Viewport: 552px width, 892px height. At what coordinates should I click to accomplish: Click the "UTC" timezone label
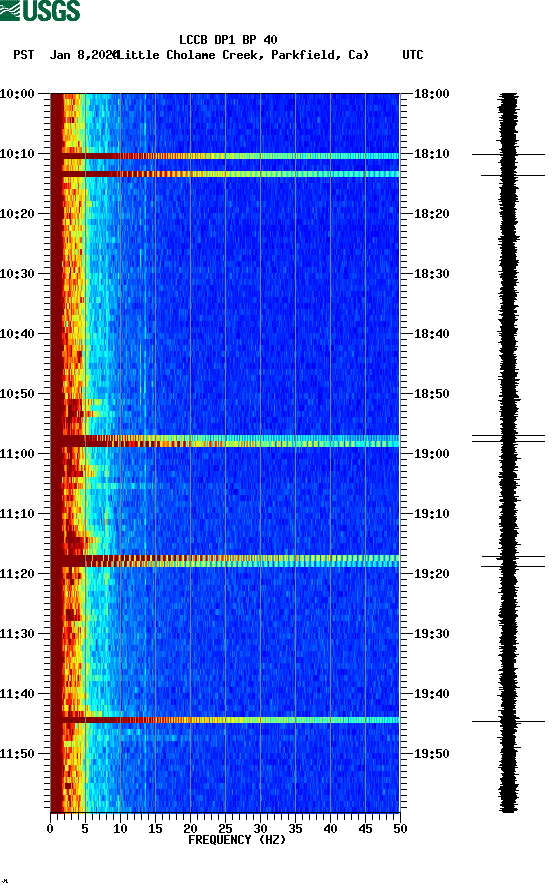tap(413, 55)
